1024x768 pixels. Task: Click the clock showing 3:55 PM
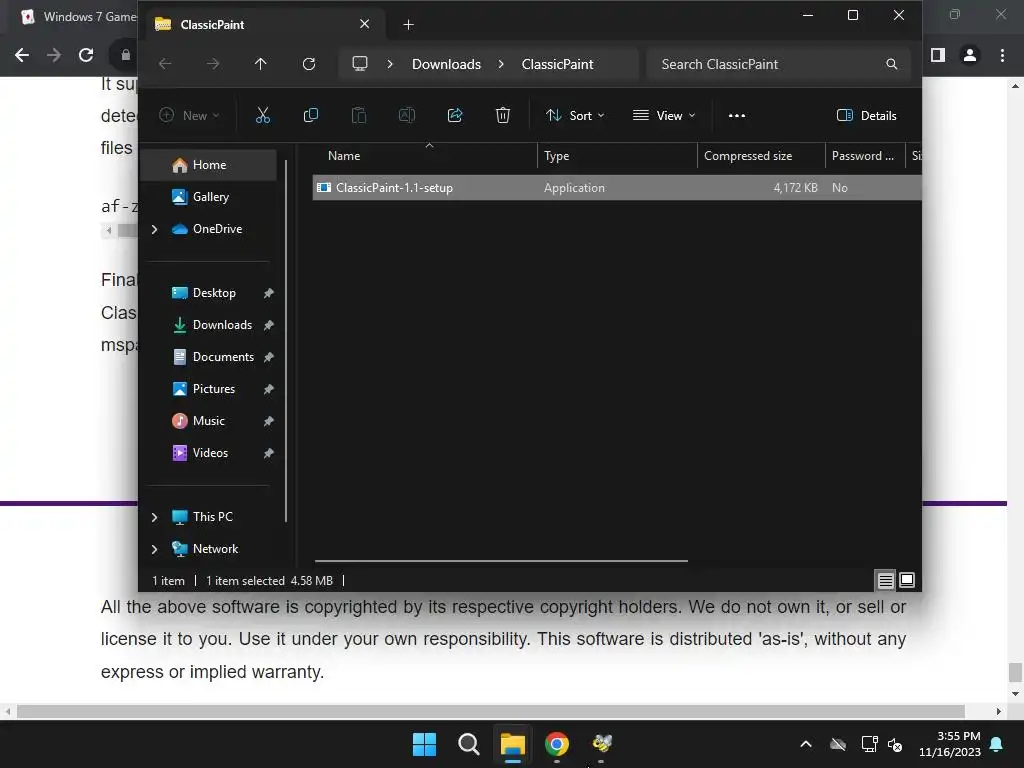(x=958, y=736)
